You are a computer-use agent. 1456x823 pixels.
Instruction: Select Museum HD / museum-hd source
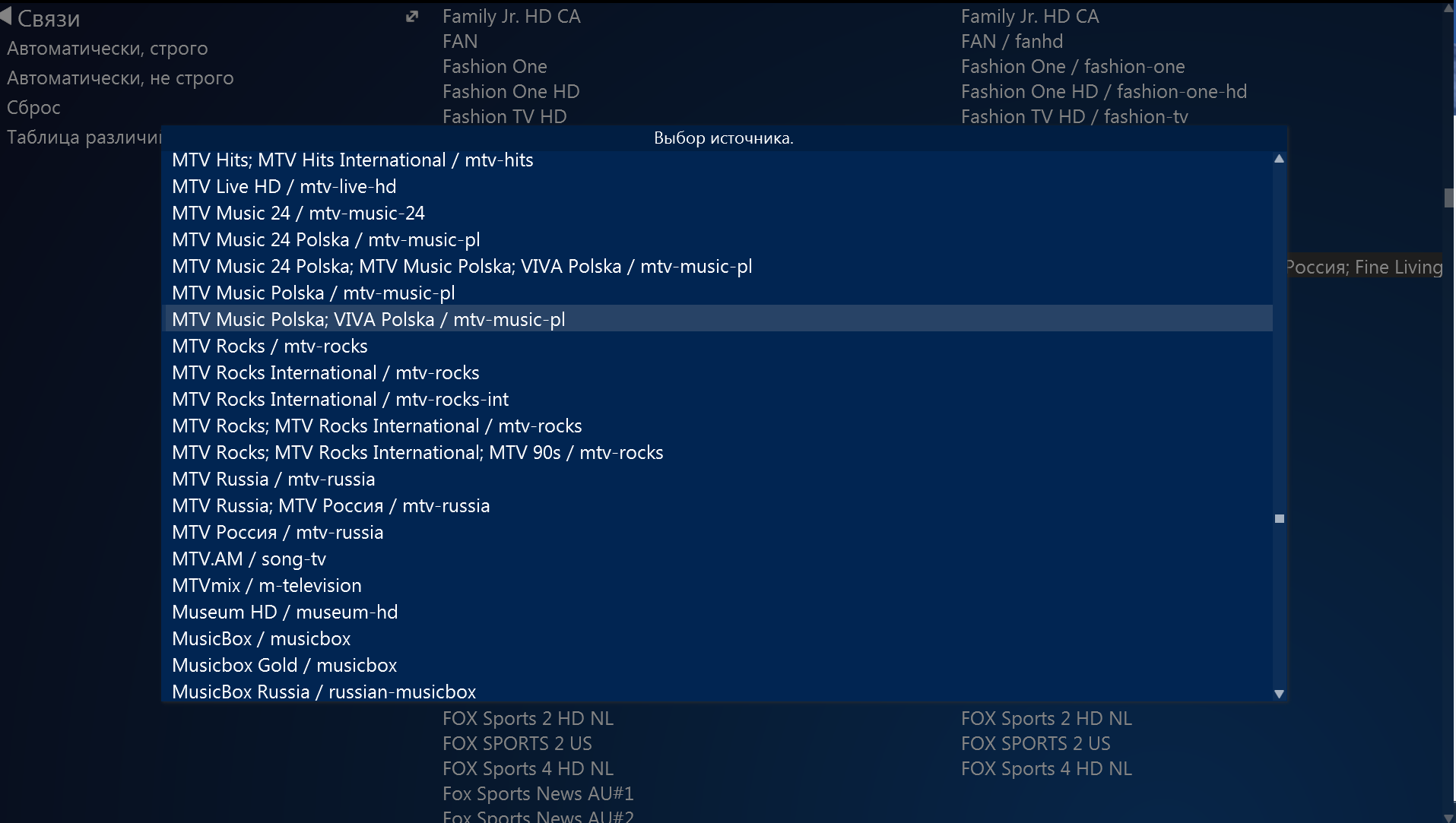click(284, 612)
